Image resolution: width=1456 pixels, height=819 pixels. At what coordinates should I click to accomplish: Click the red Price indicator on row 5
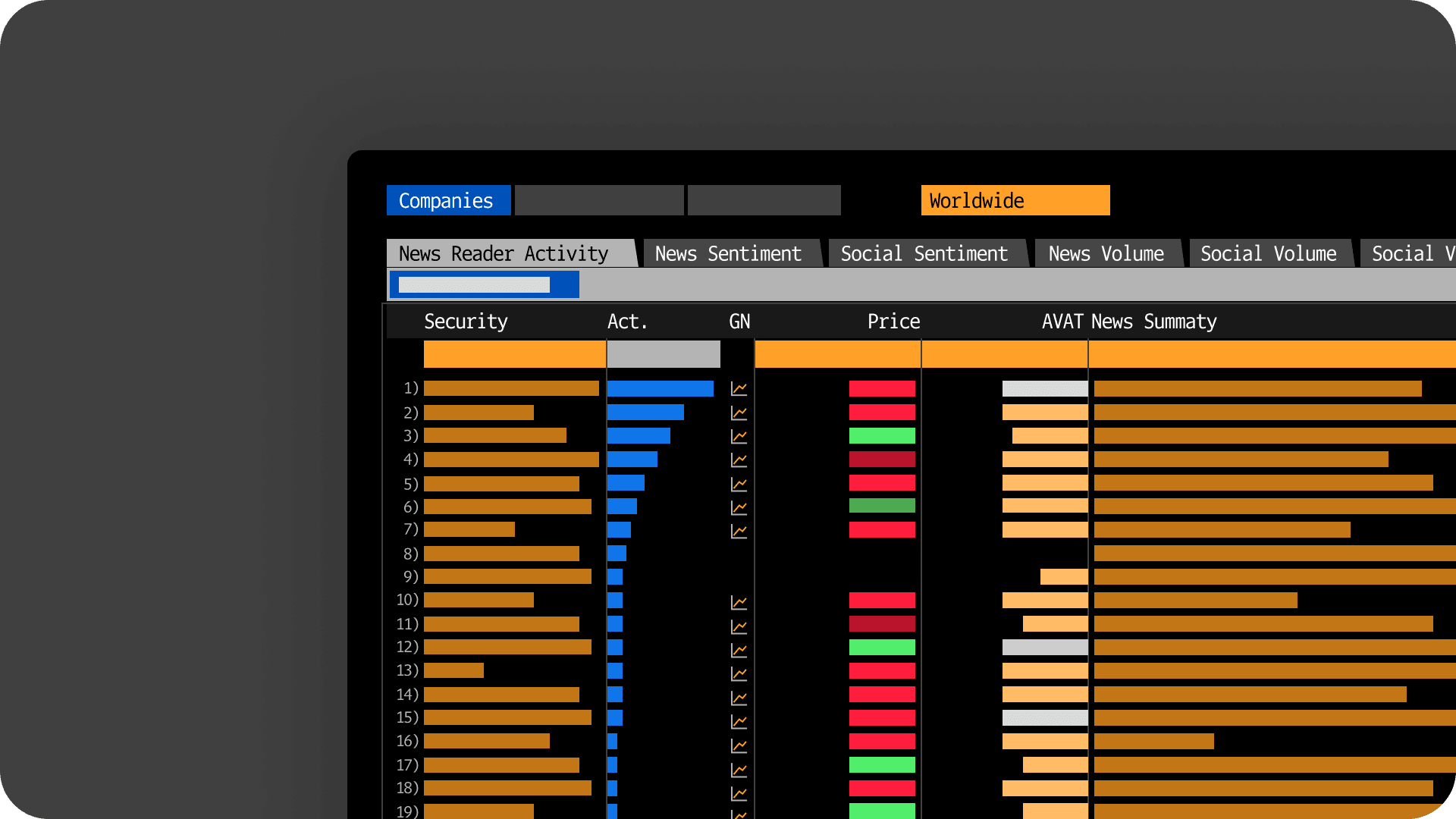pos(882,483)
